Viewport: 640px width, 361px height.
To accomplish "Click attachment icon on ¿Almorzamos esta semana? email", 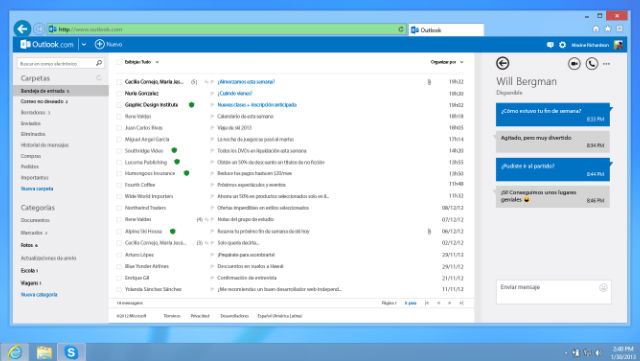I will pos(429,82).
